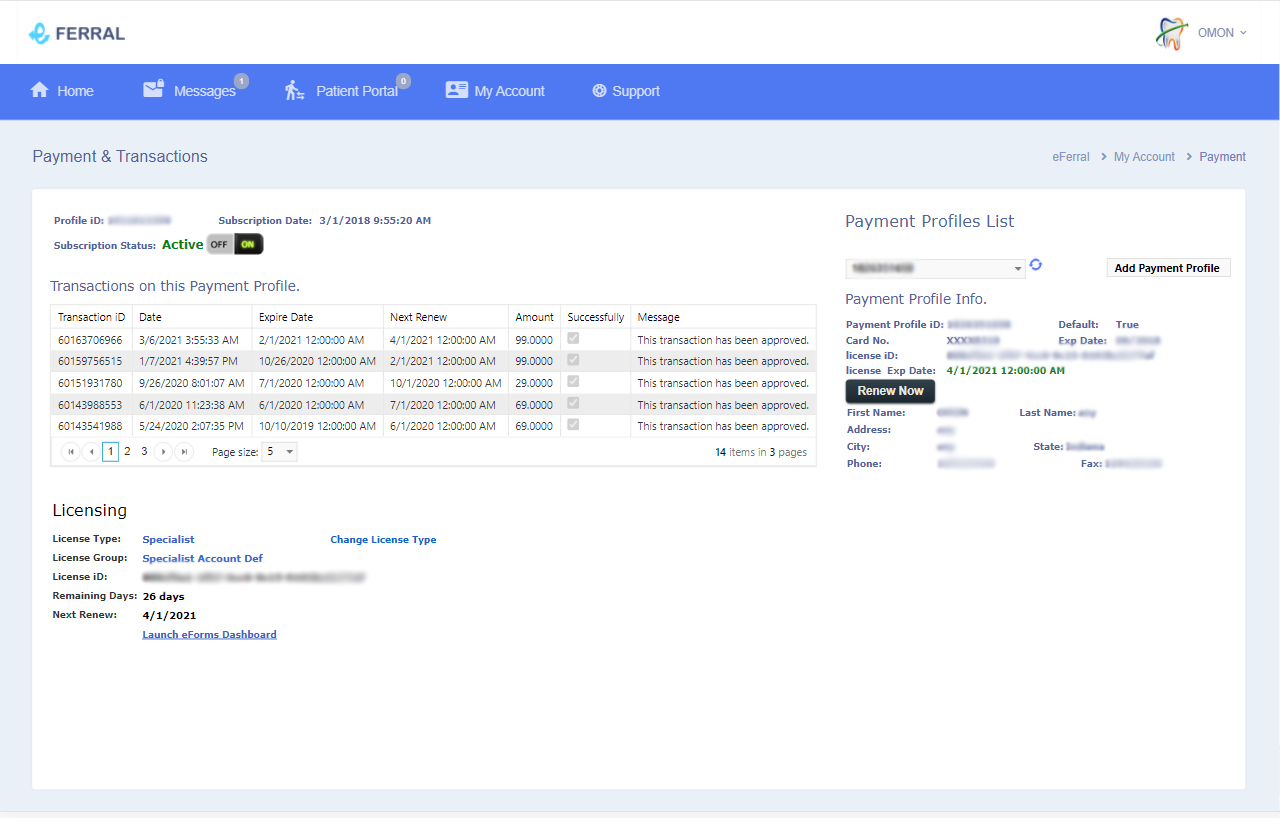Select page 2 of transactions
The height and width of the screenshot is (818, 1280).
pos(127,452)
